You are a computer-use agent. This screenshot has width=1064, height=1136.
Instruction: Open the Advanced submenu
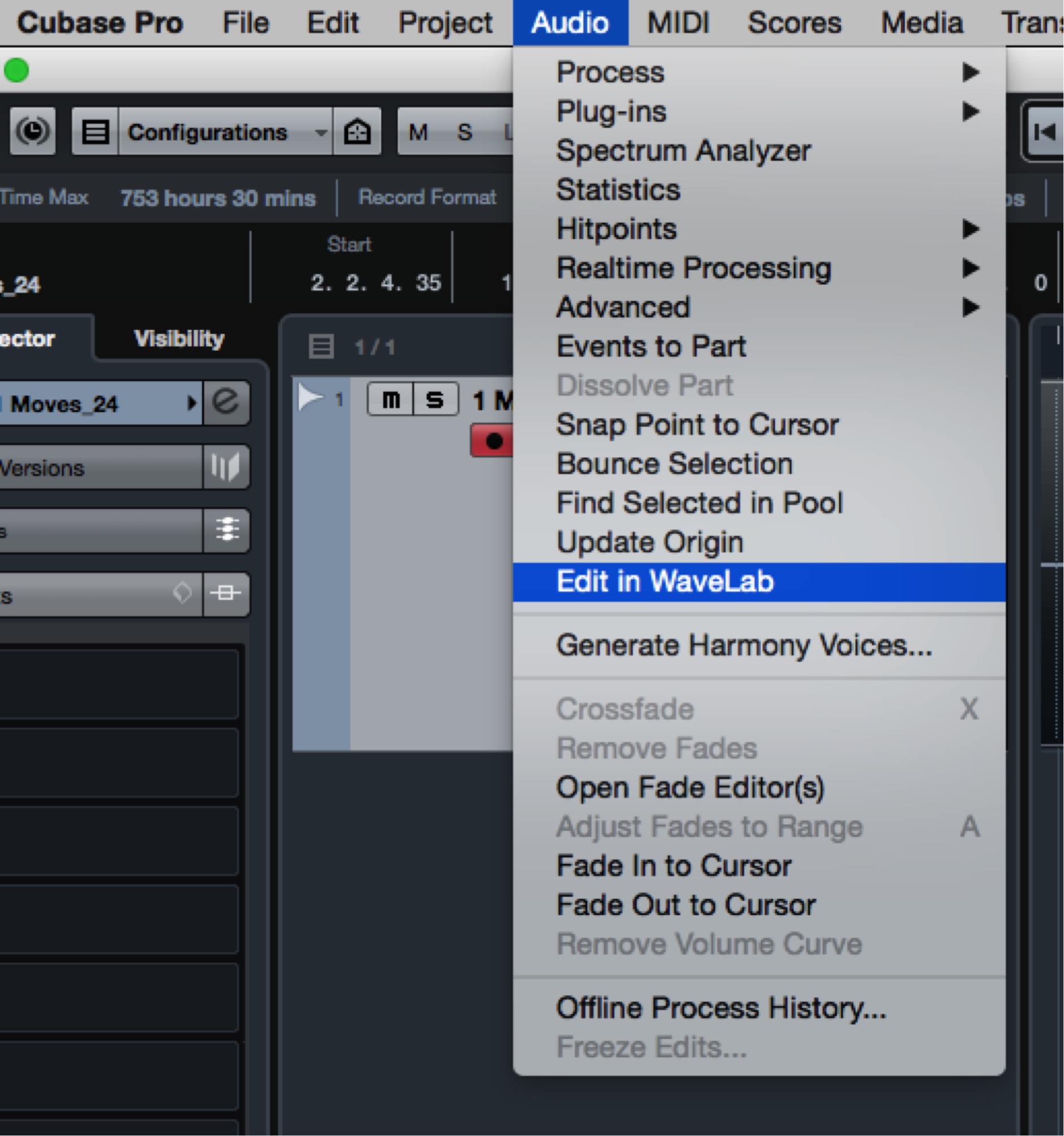[x=759, y=307]
